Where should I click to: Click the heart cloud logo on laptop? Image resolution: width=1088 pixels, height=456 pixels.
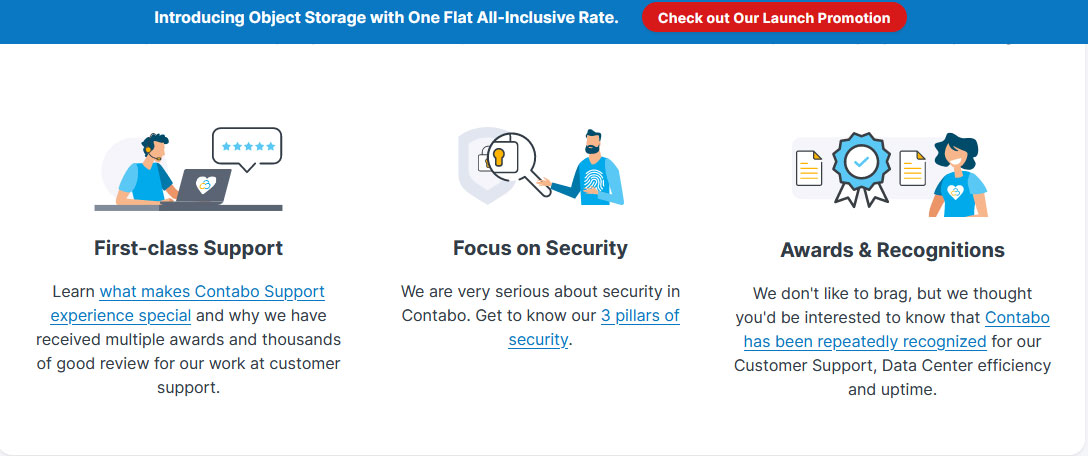tap(205, 185)
